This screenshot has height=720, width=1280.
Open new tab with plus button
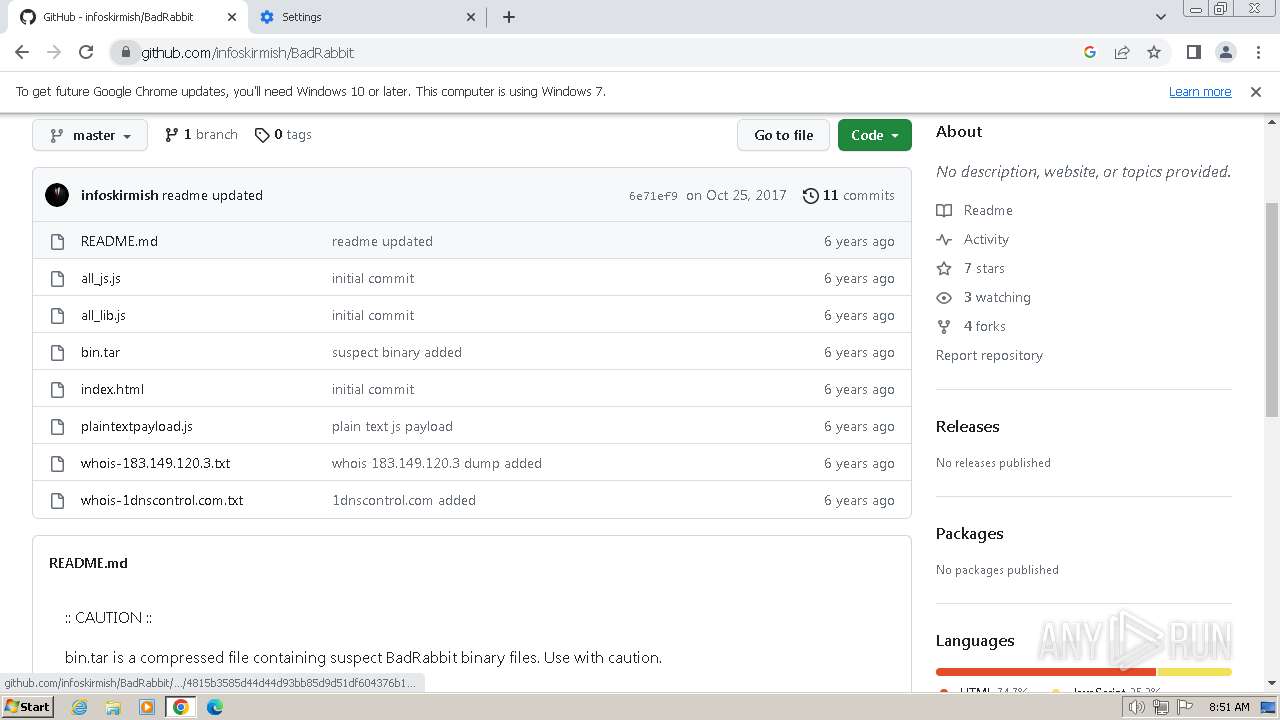click(508, 17)
